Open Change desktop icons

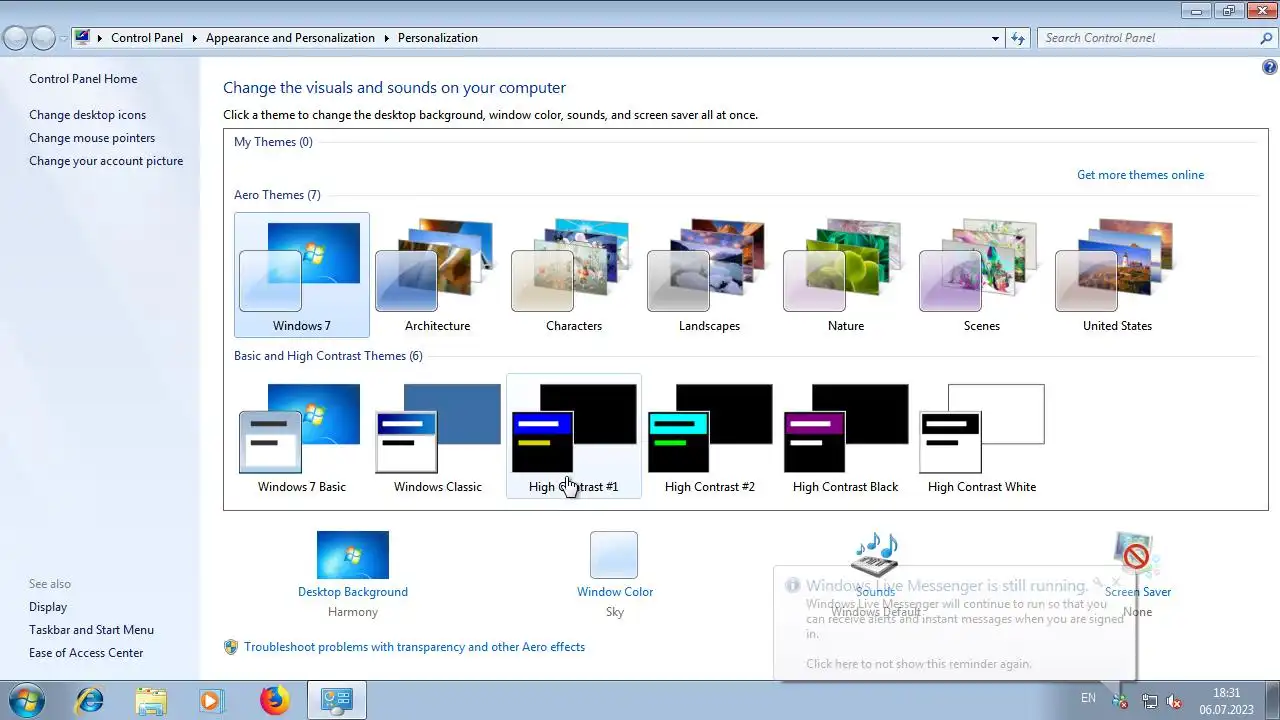tap(87, 115)
